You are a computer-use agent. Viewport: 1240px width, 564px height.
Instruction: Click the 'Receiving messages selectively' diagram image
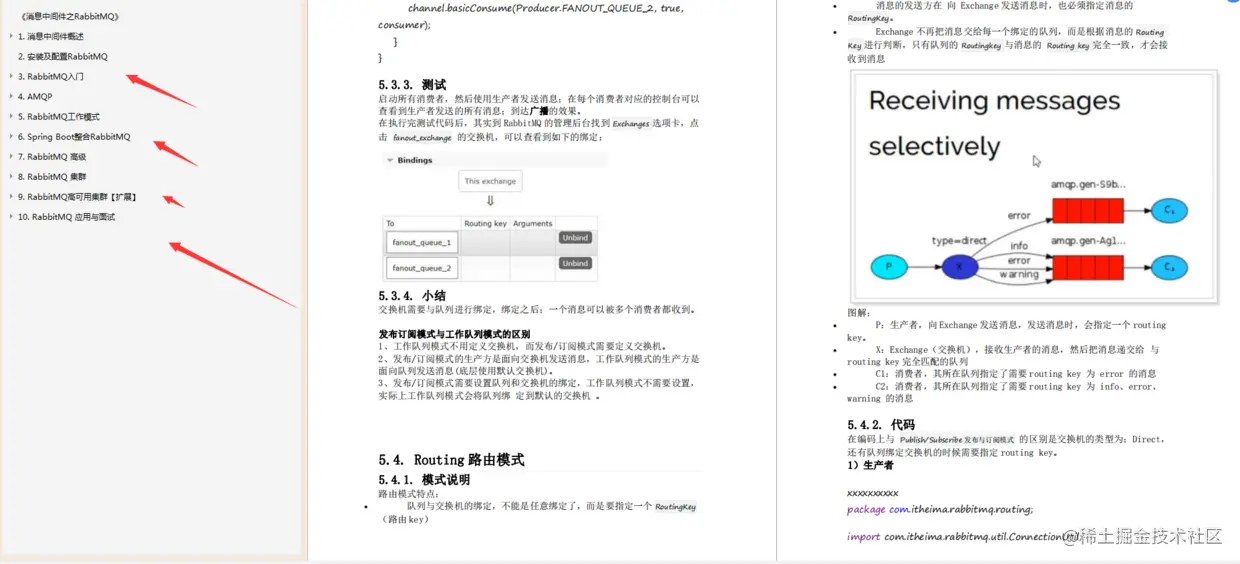[x=1034, y=186]
